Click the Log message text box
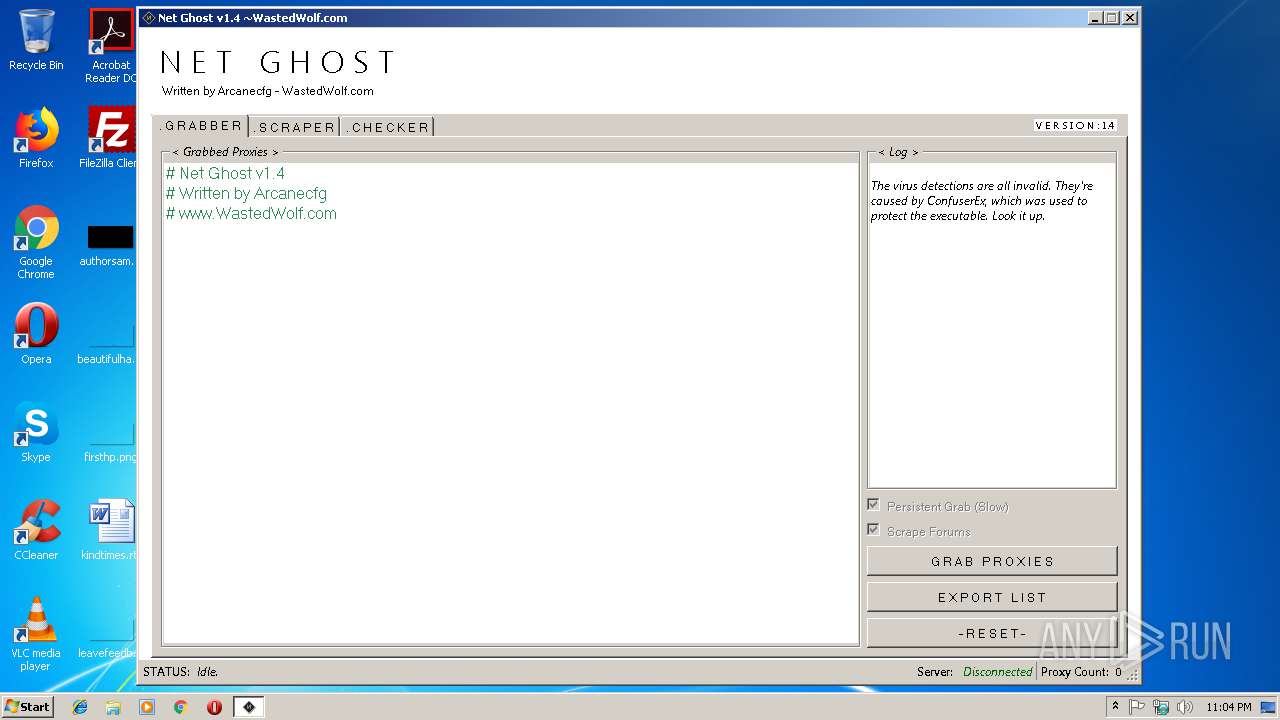This screenshot has width=1280, height=720. pyautogui.click(x=992, y=325)
